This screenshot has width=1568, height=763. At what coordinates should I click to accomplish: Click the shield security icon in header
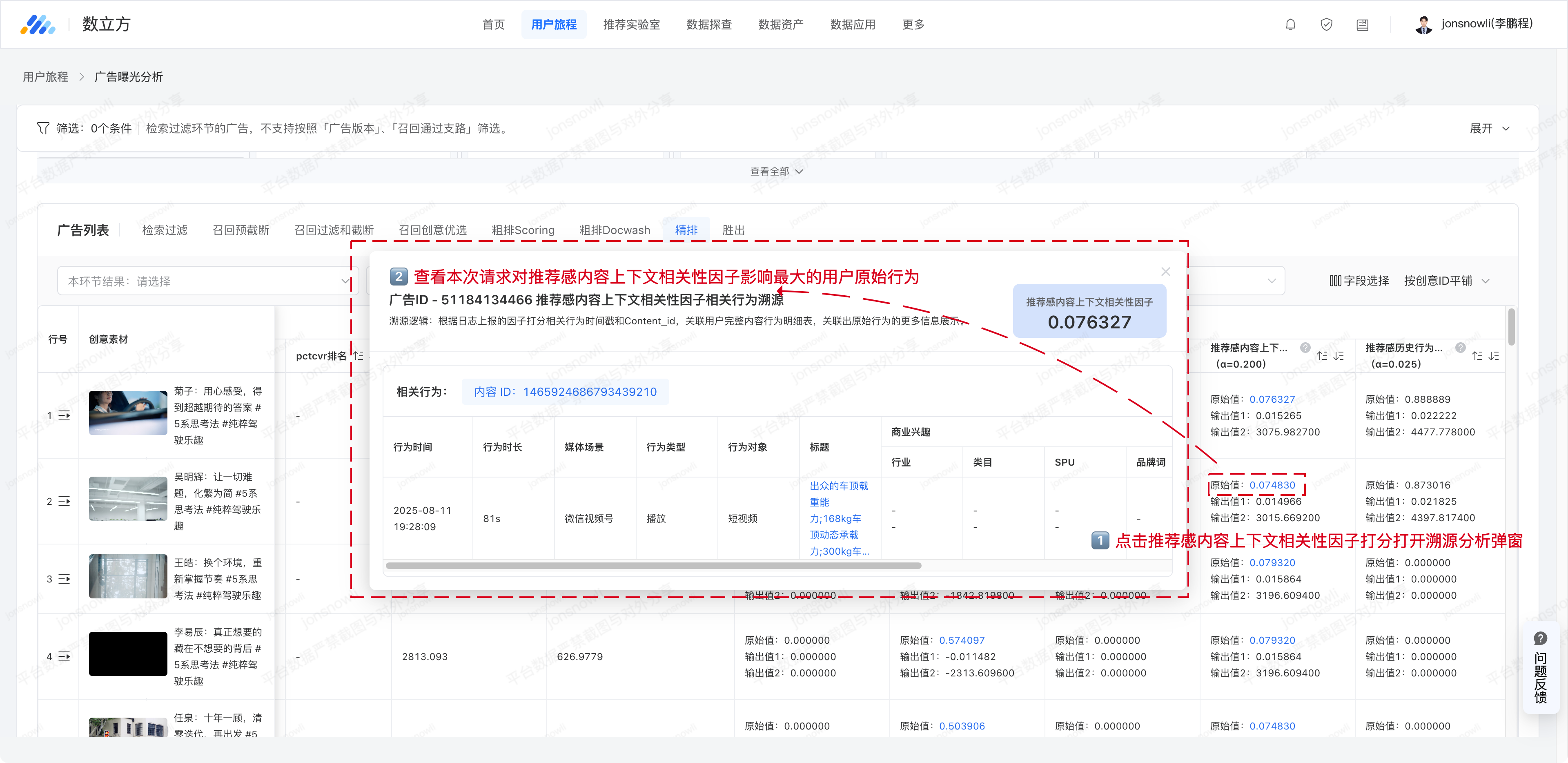click(x=1326, y=25)
